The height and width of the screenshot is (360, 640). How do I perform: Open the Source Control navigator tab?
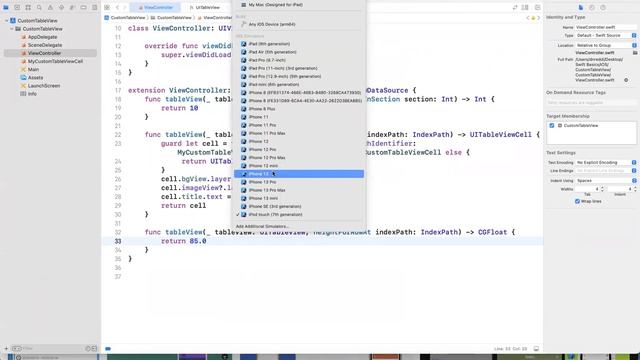17,7
